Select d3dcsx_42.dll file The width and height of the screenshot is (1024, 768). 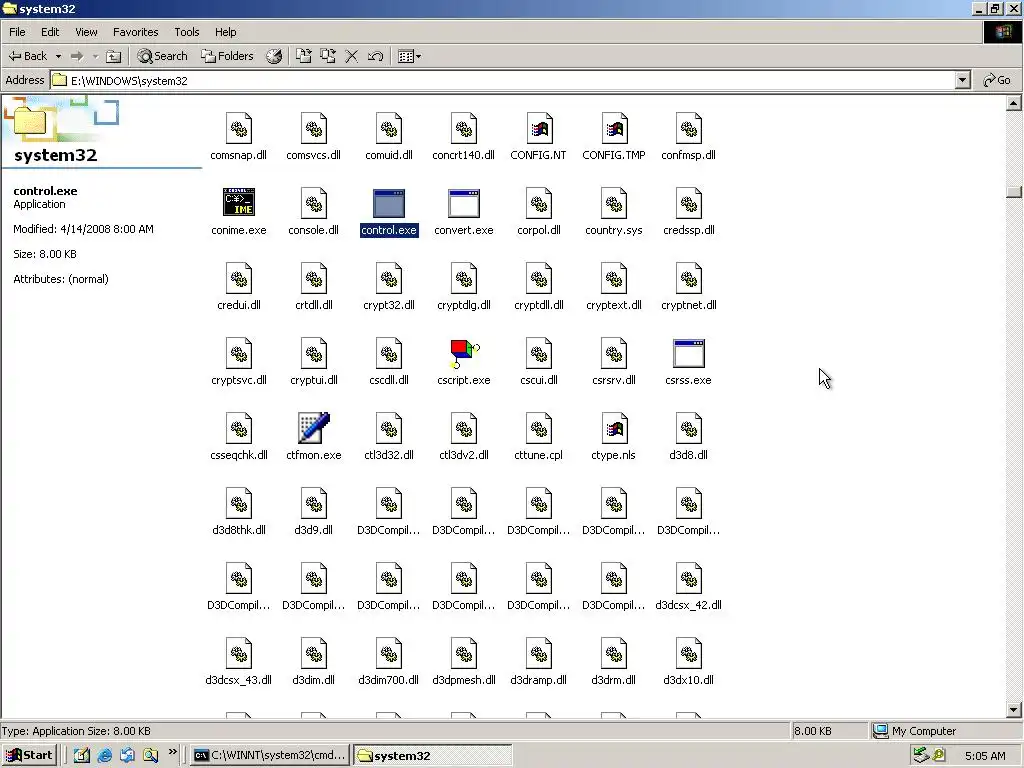click(x=689, y=586)
